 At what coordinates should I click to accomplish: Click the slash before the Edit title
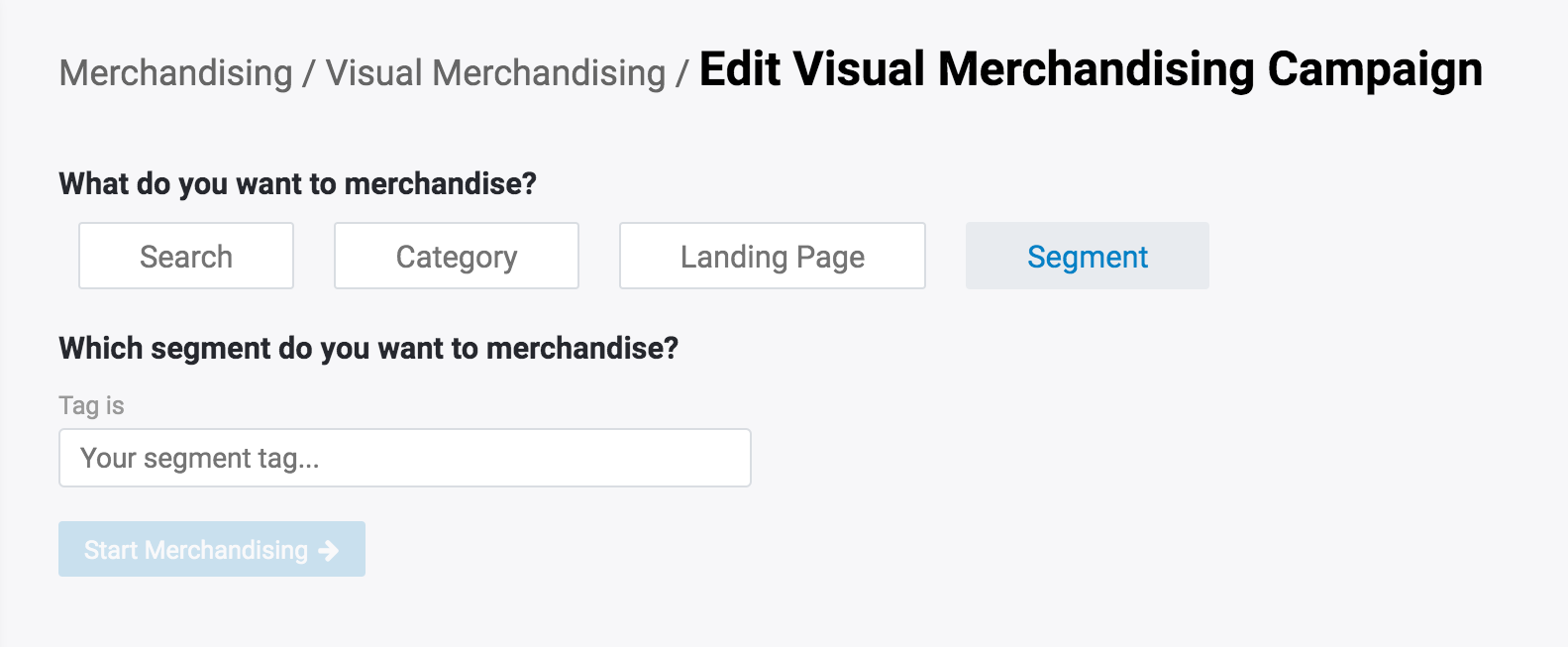(681, 73)
